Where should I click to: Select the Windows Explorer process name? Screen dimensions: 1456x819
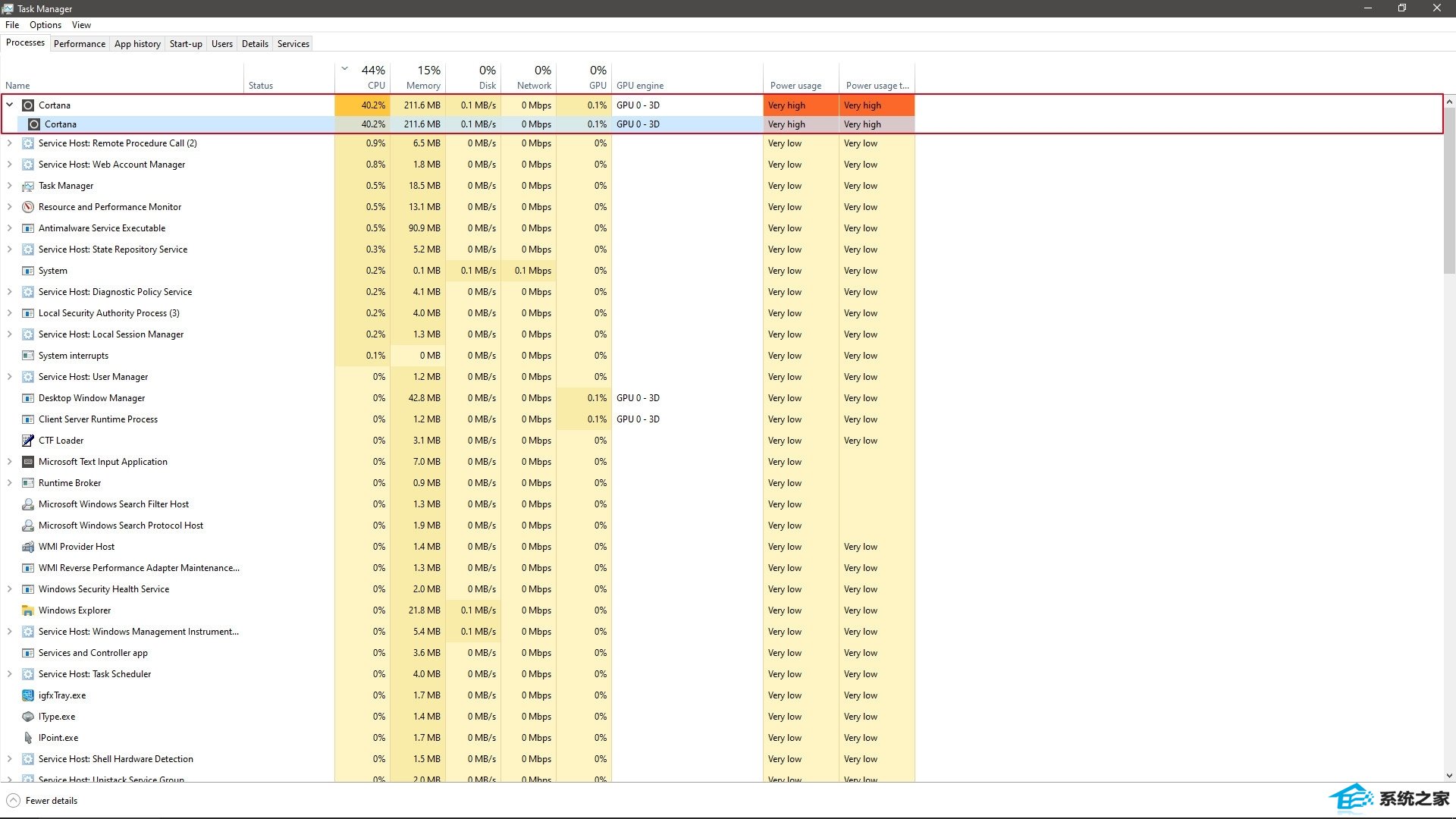pyautogui.click(x=74, y=610)
